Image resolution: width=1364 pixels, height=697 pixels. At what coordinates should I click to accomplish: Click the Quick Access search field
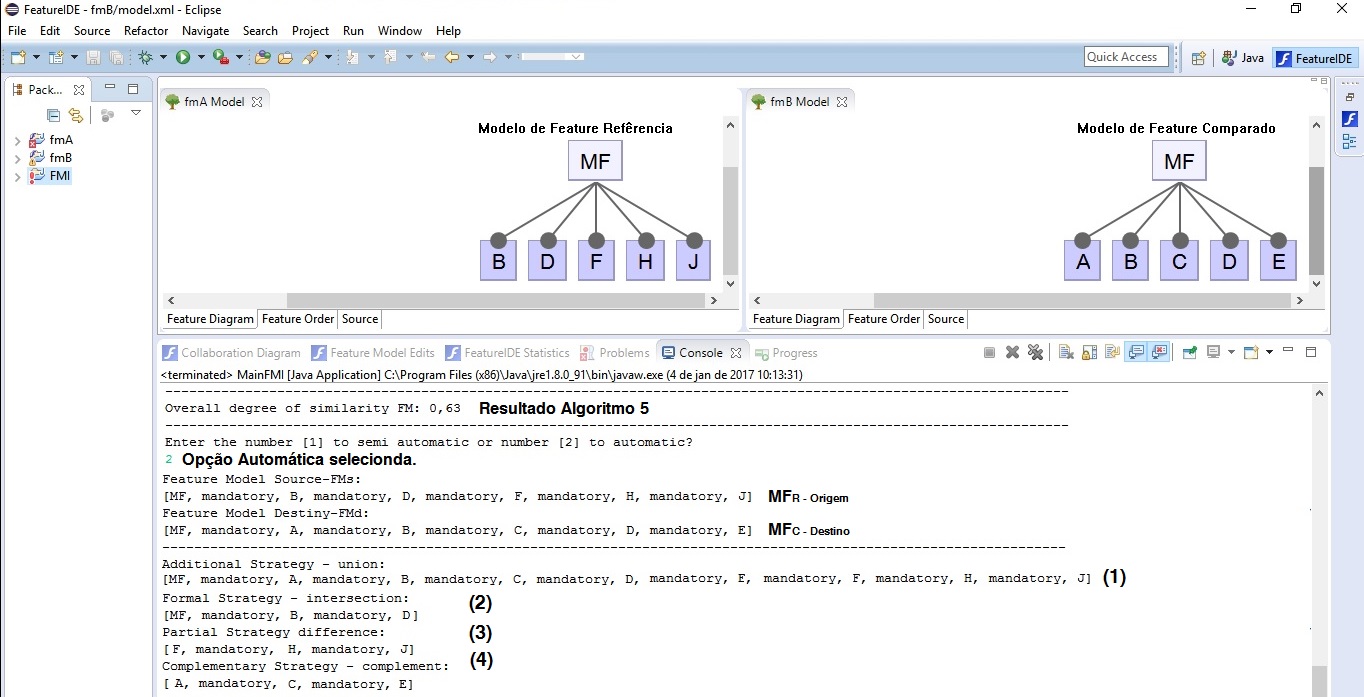tap(1126, 57)
